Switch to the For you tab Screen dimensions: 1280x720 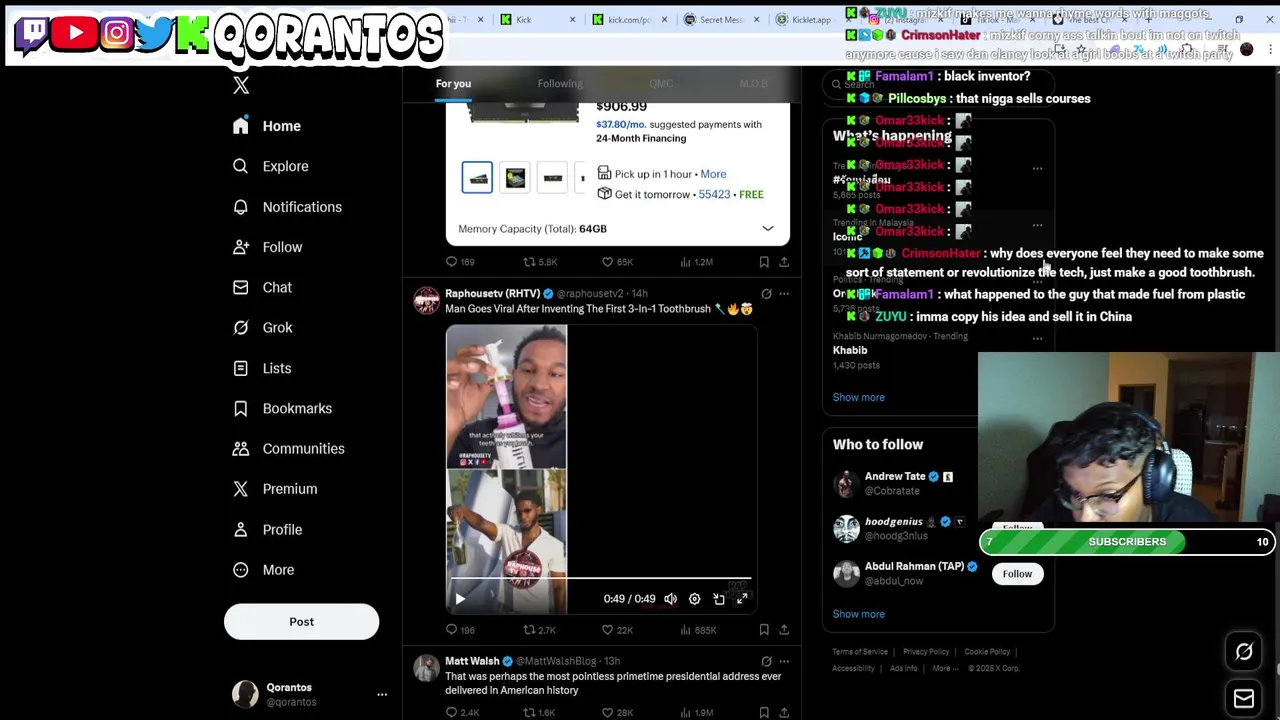click(x=453, y=83)
